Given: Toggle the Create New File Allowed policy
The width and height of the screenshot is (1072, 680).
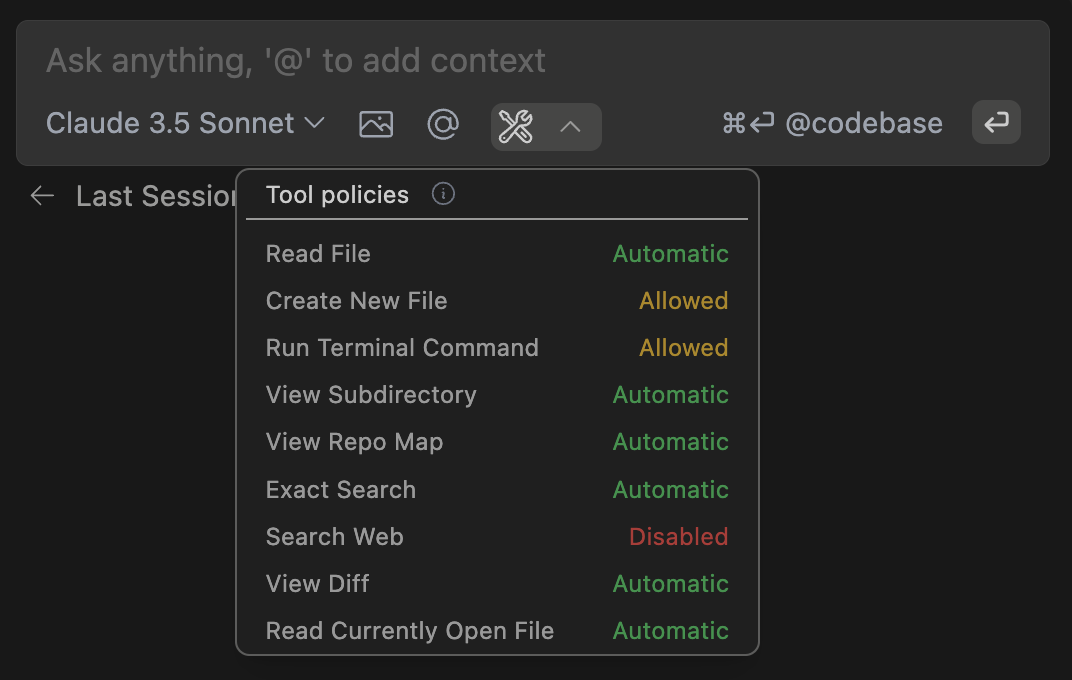Looking at the screenshot, I should pyautogui.click(x=683, y=301).
